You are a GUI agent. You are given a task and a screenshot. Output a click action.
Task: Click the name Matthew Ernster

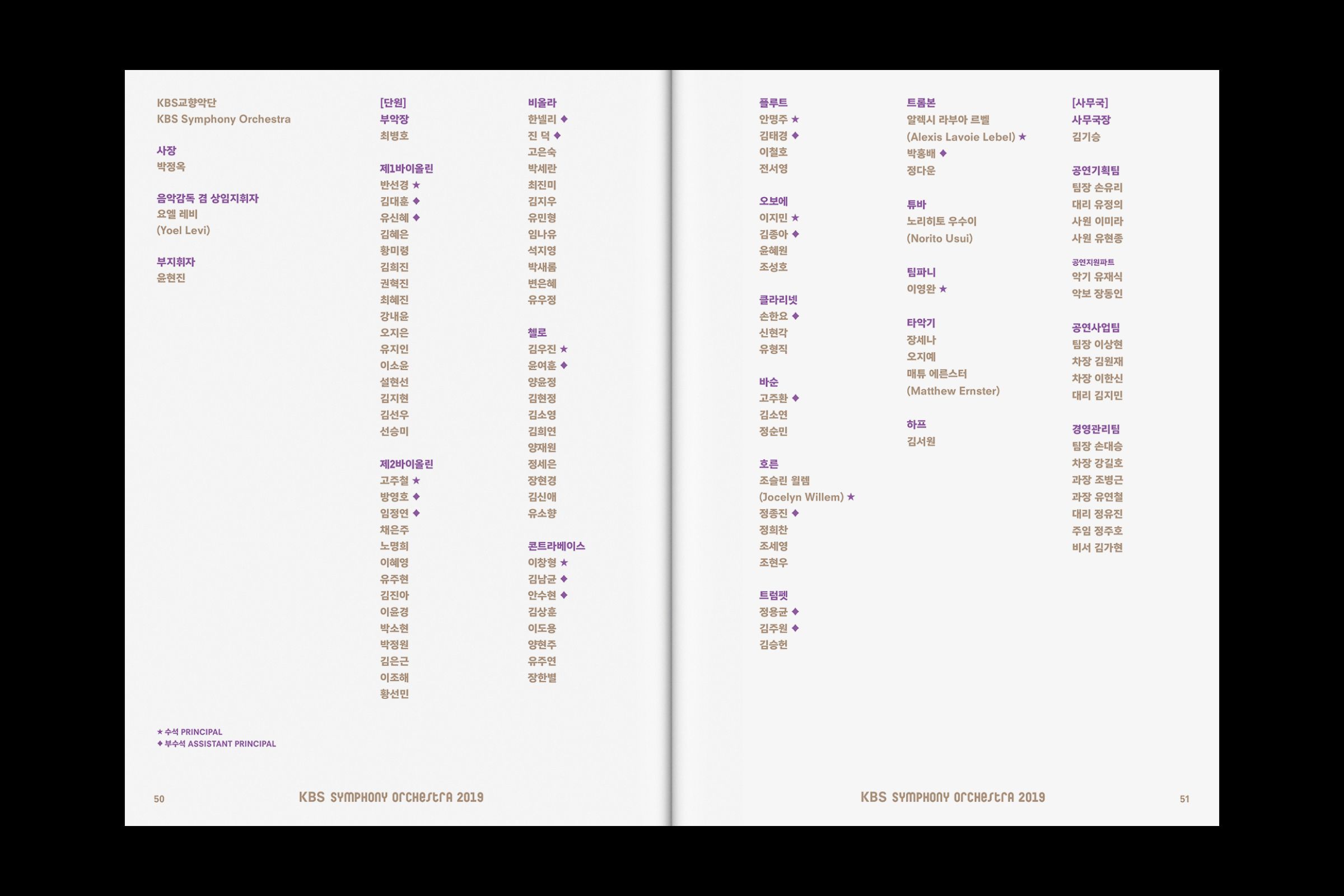tap(953, 391)
